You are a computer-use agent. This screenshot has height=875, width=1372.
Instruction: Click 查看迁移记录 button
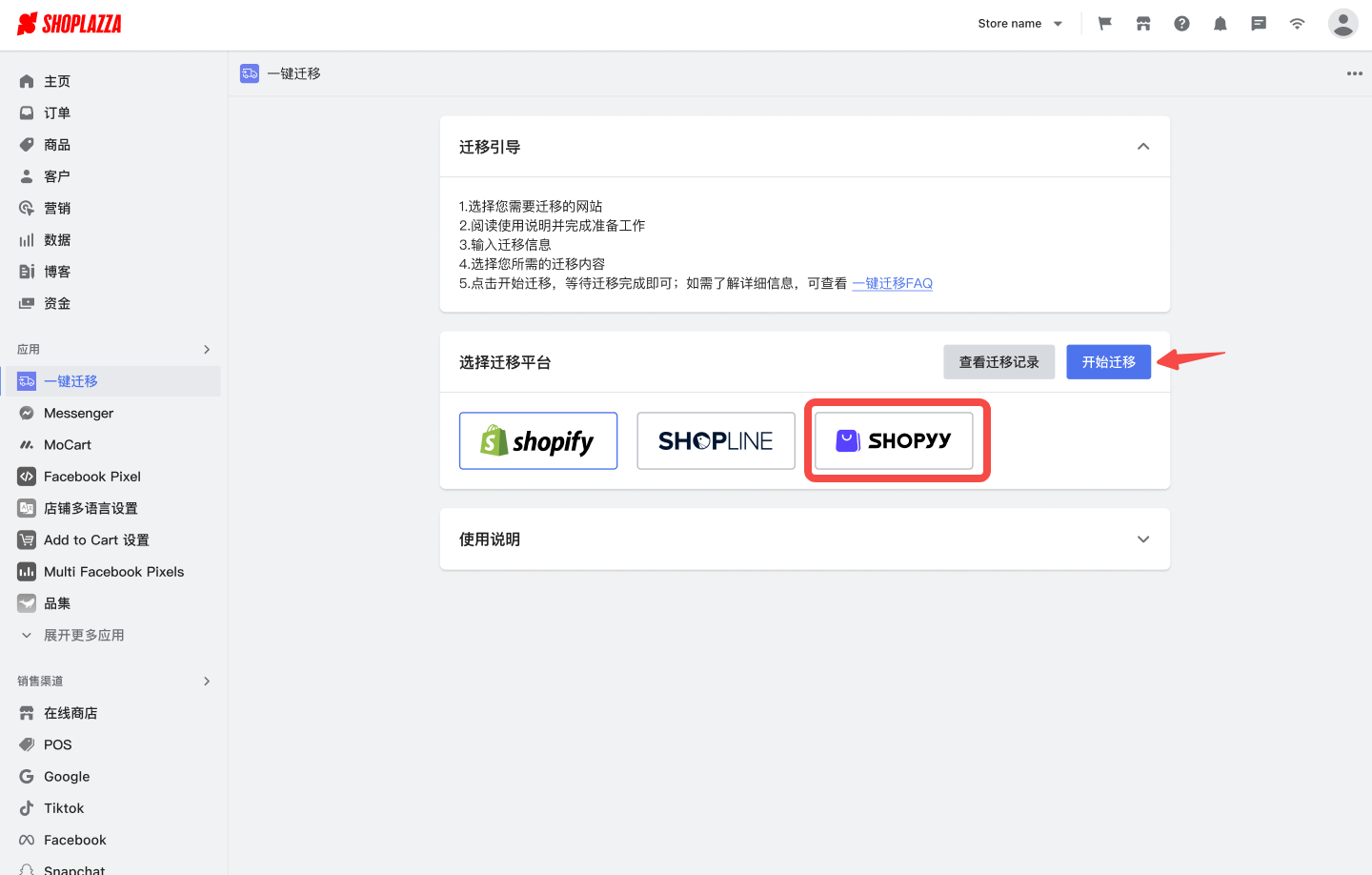pos(999,362)
